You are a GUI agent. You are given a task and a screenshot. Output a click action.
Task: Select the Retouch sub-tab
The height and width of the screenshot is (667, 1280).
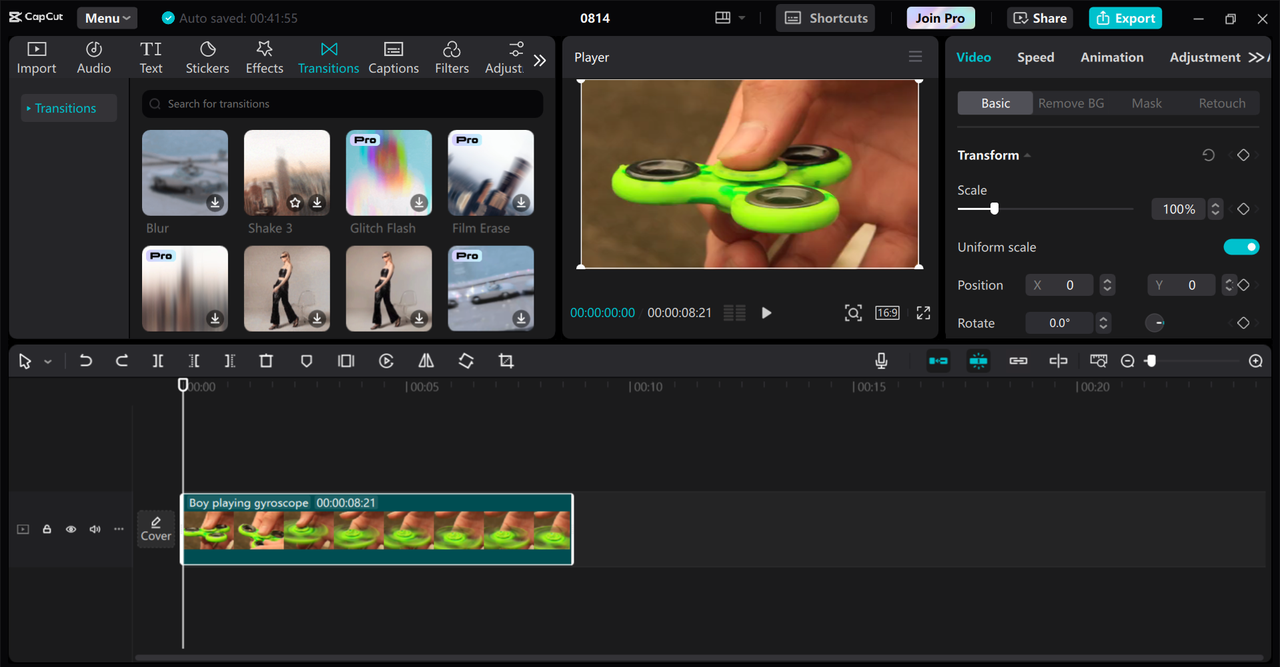[x=1222, y=103]
